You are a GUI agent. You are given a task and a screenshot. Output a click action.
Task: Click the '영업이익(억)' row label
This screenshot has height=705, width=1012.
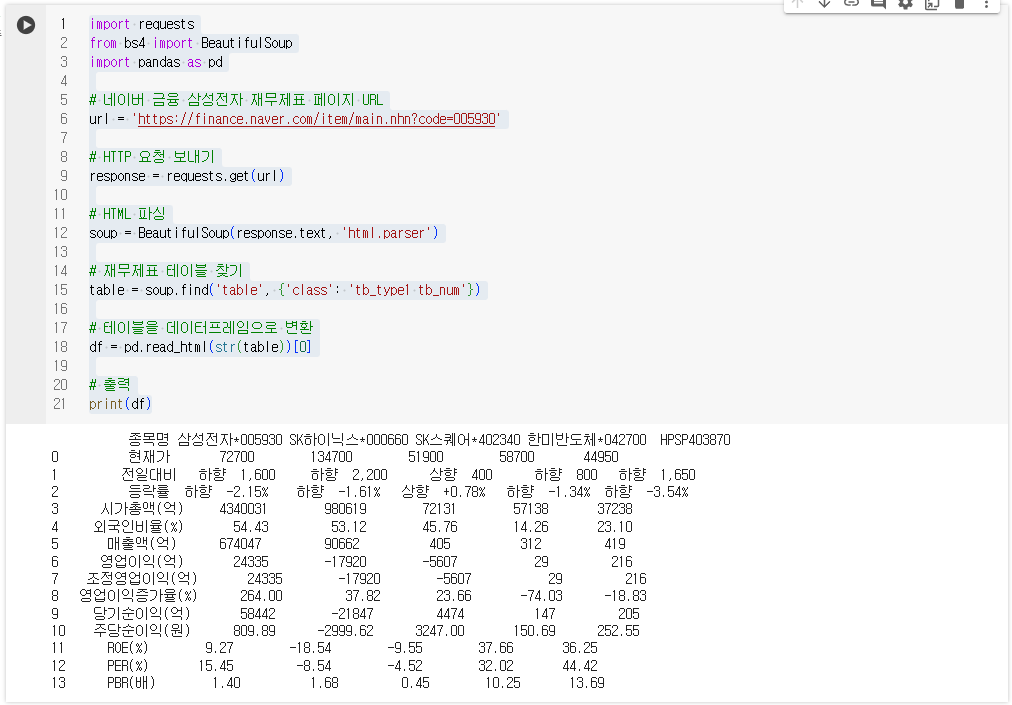[142, 562]
